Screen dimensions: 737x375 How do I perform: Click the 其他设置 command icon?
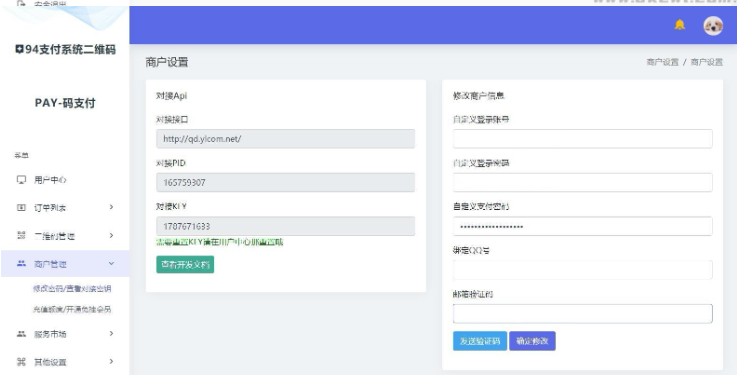tap(21, 362)
